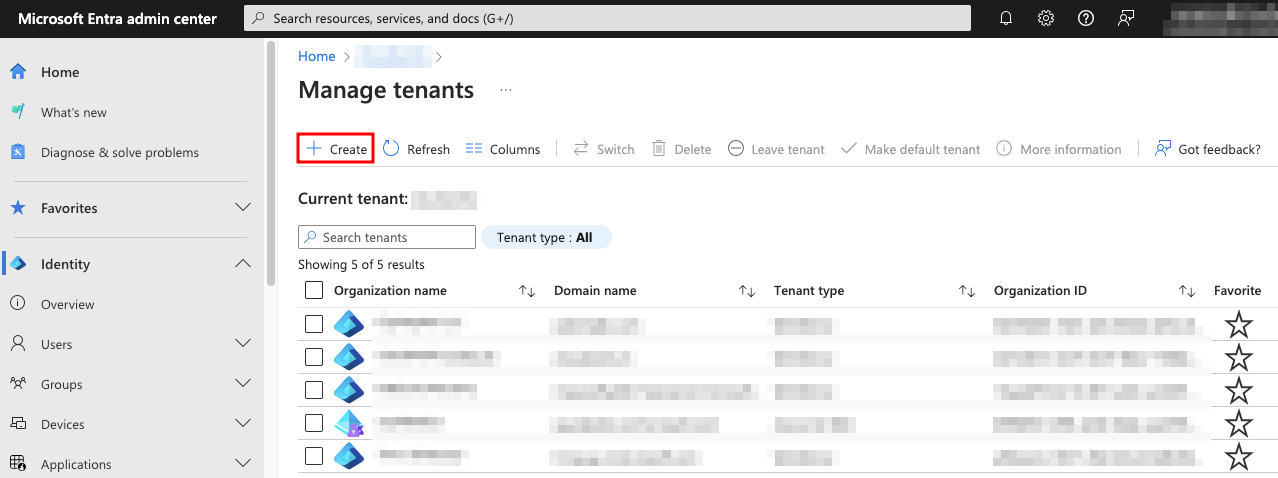The image size is (1278, 478).
Task: Expand the Applications submenu chevron
Action: [x=242, y=464]
